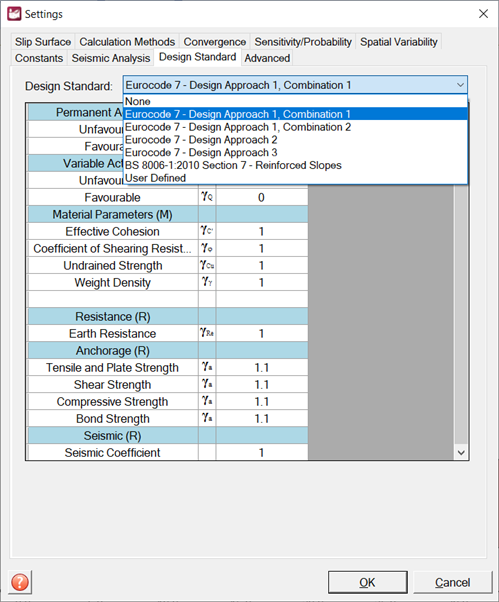499x602 pixels.
Task: Click Compressive Strength value 1.1
Action: click(261, 402)
